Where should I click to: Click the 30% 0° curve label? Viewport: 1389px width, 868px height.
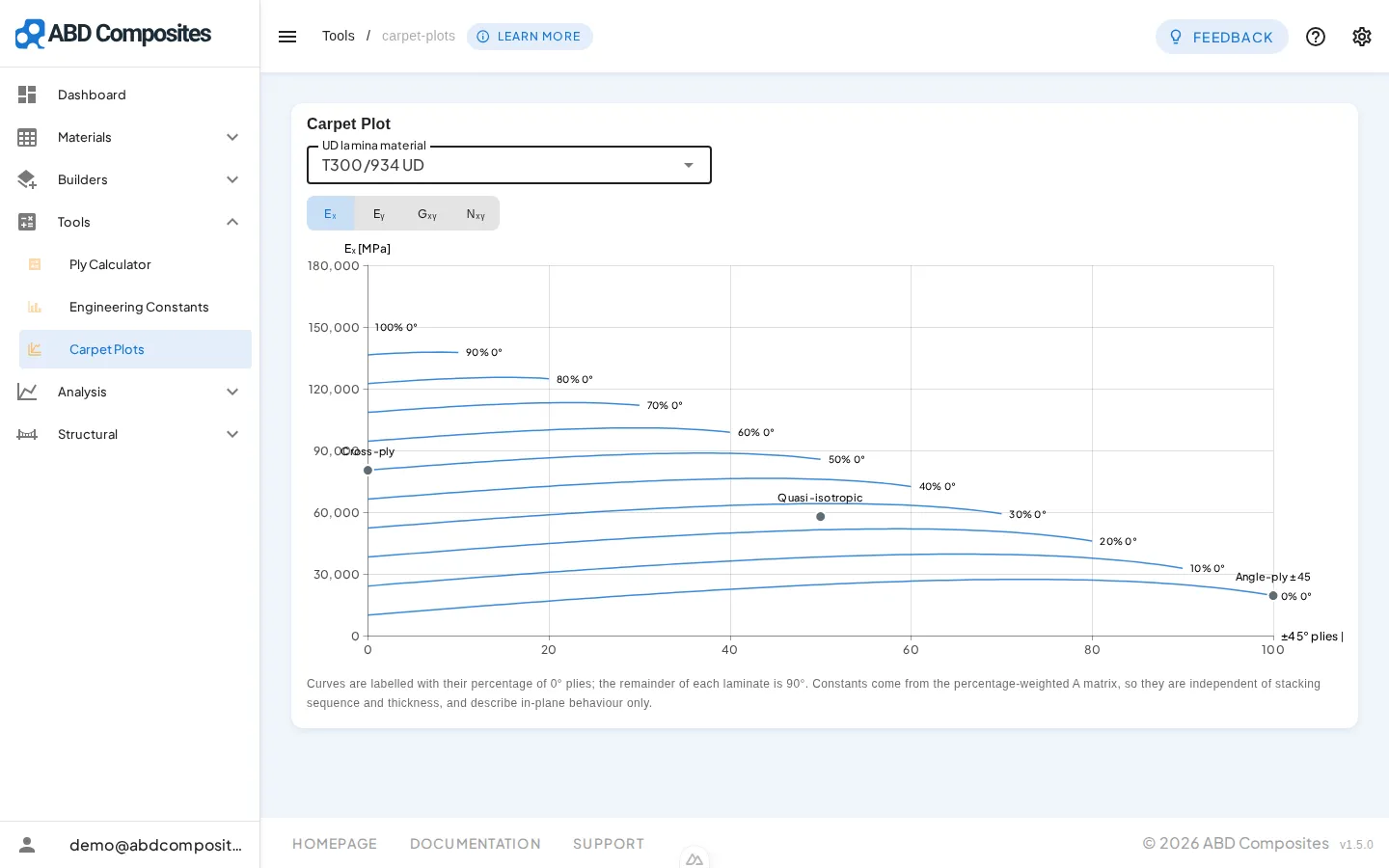[x=1027, y=514]
